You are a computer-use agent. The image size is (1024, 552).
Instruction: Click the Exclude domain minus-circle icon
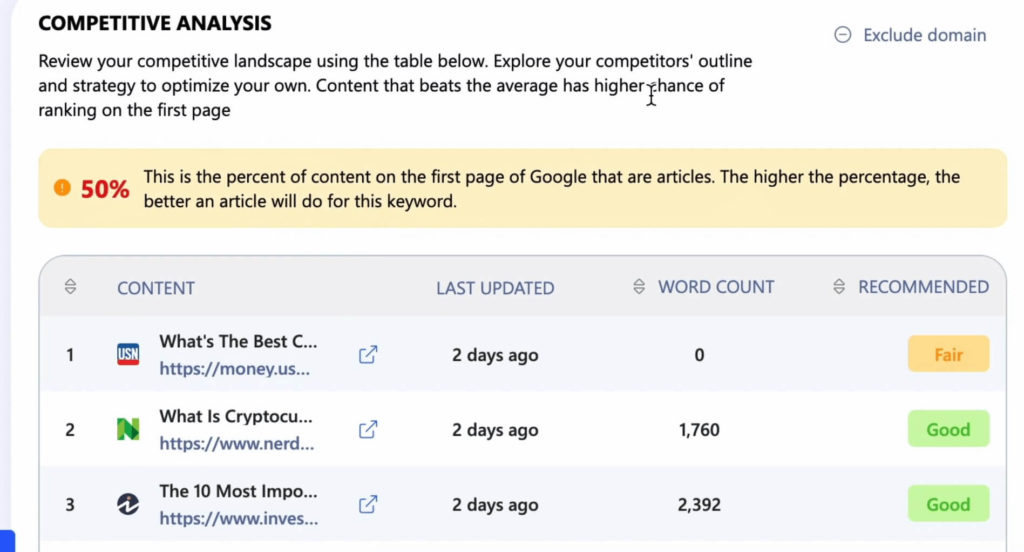(x=842, y=35)
